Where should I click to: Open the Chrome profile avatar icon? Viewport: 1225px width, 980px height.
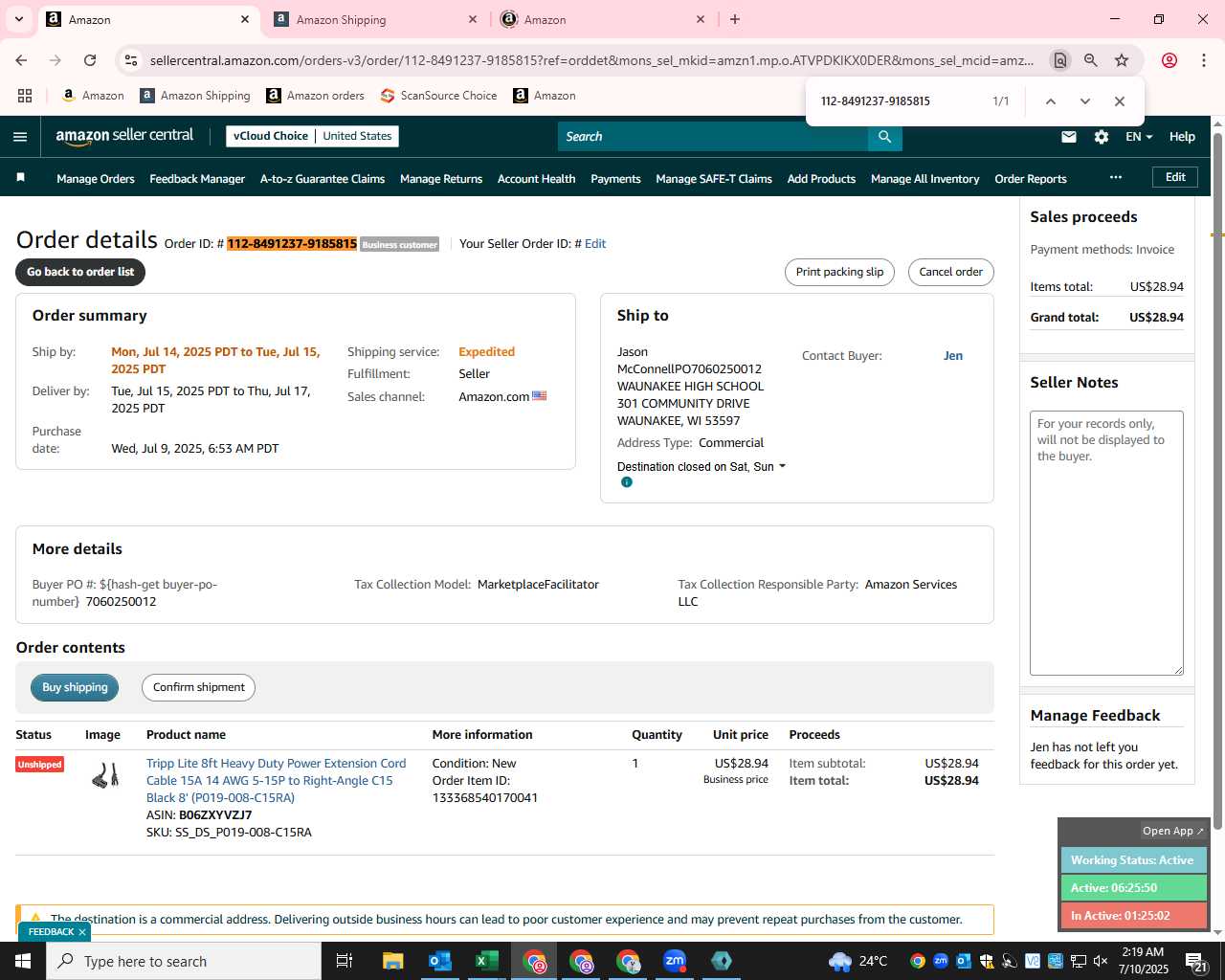1169,60
